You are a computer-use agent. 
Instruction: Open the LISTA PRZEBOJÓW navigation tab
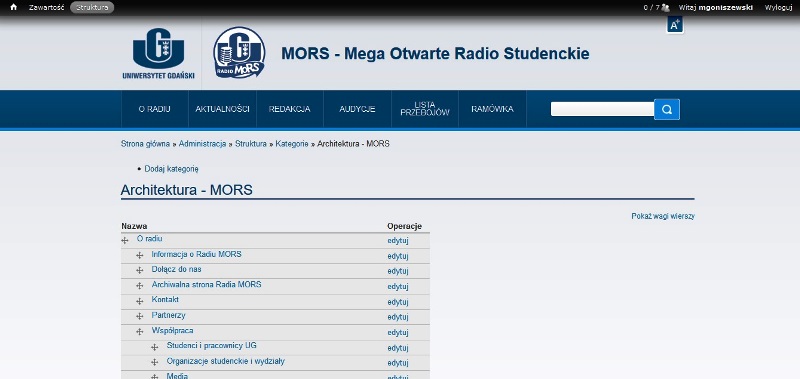pyautogui.click(x=425, y=109)
